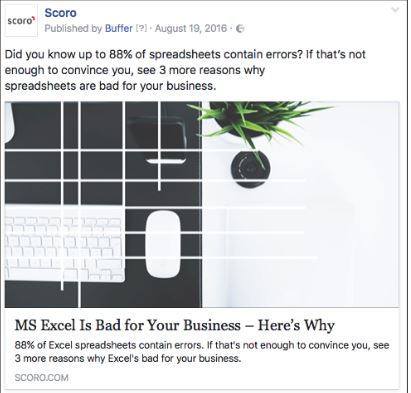Screen dimensions: 411x393
Task: Click the white keyboard in preview image
Action: pyautogui.click(x=65, y=244)
